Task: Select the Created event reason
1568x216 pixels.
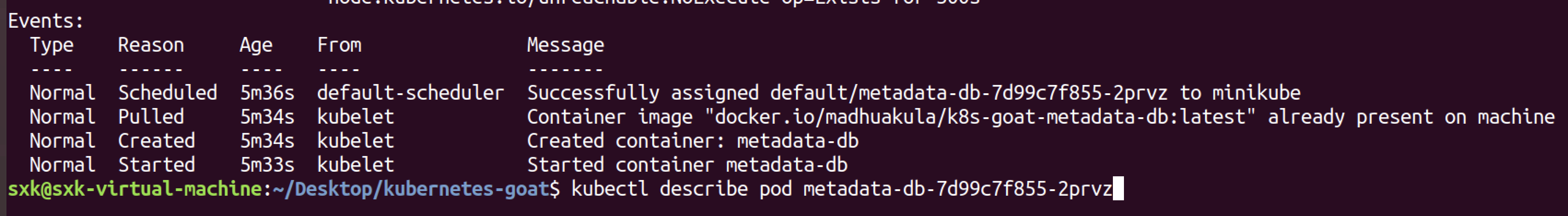Action: 157,141
